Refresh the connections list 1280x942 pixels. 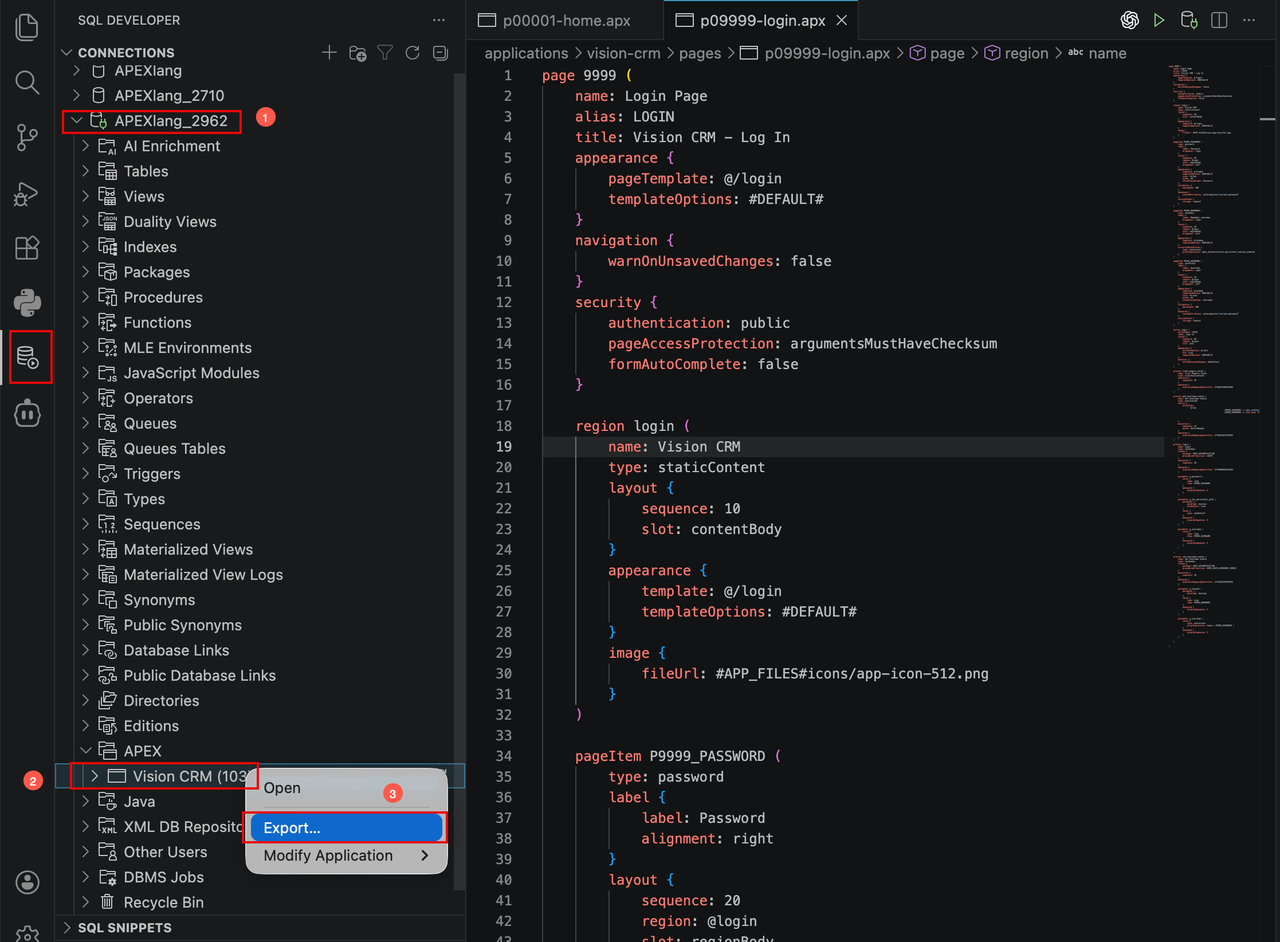tap(412, 53)
